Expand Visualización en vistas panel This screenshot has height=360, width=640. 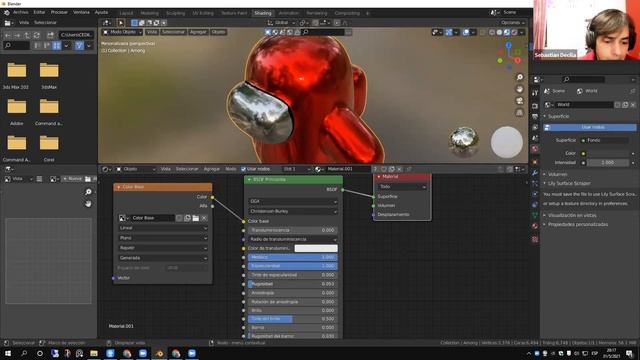point(572,215)
